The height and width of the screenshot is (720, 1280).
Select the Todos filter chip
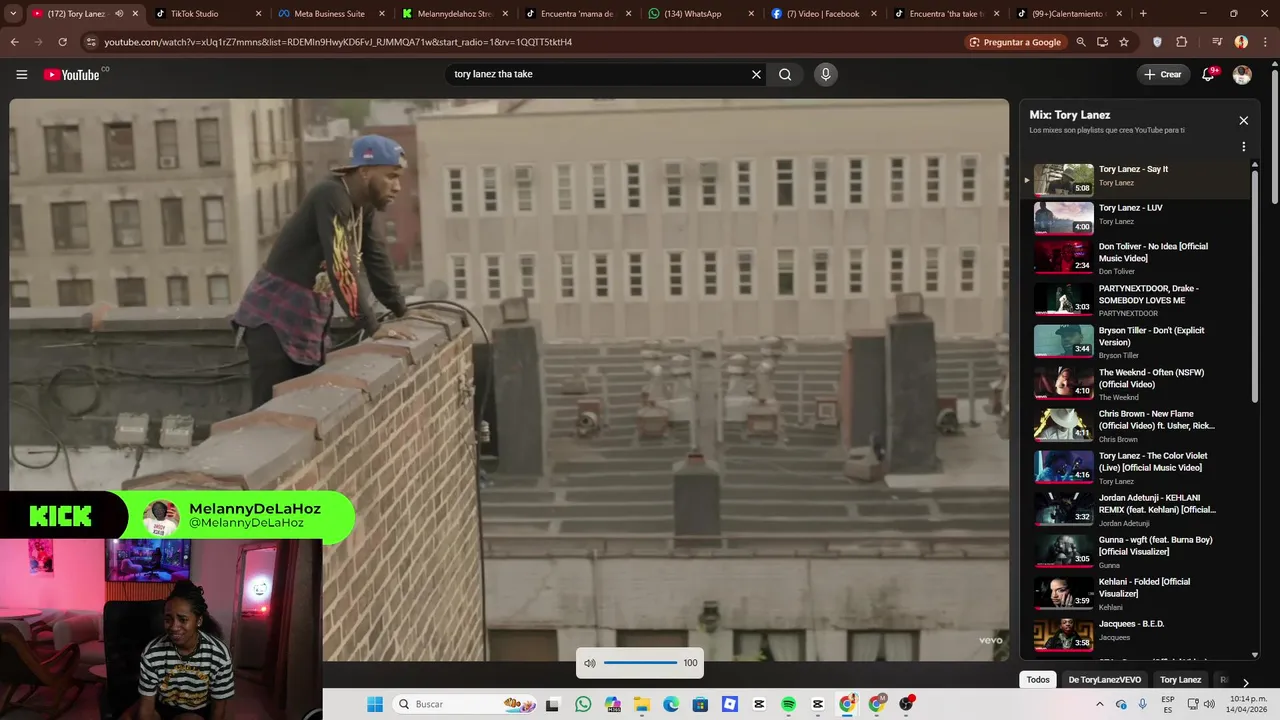coord(1038,680)
